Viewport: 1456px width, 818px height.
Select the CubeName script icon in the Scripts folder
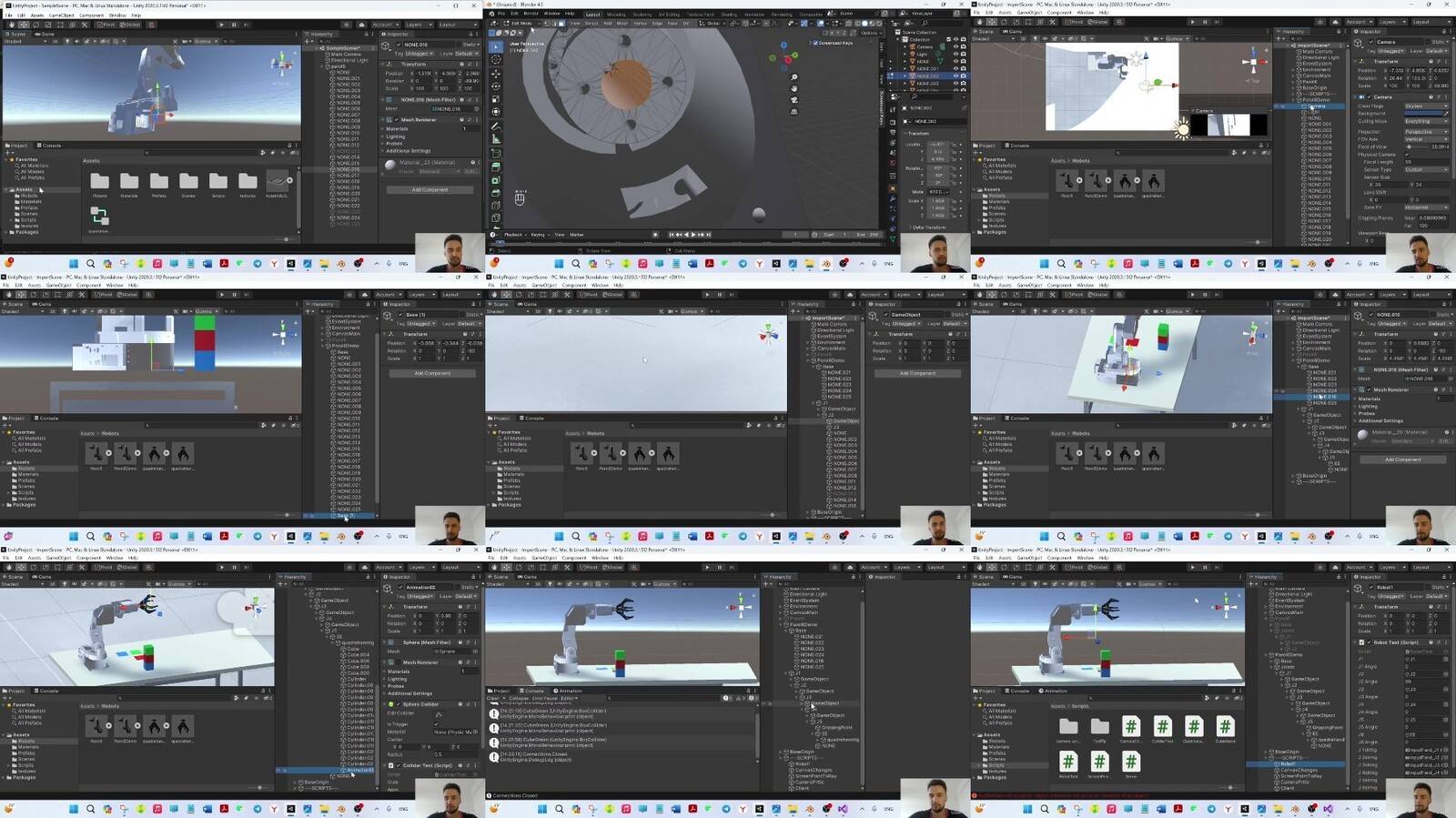click(x=1225, y=727)
